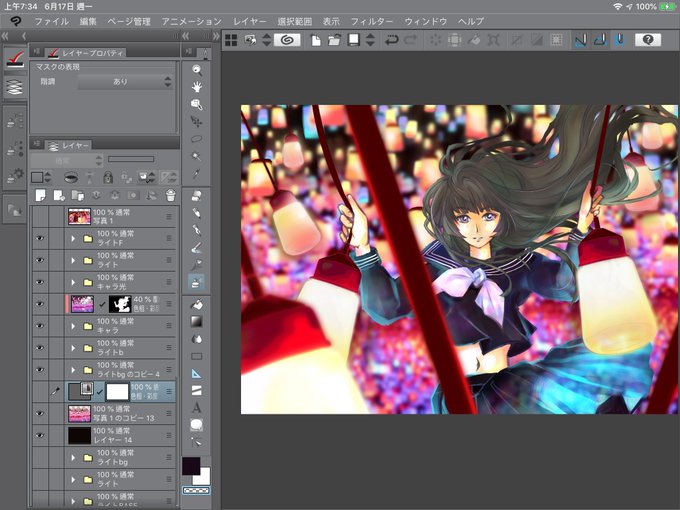Viewport: 680px width, 510px height.
Task: Switch to the レイヤープロパティ tab
Action: (x=86, y=53)
